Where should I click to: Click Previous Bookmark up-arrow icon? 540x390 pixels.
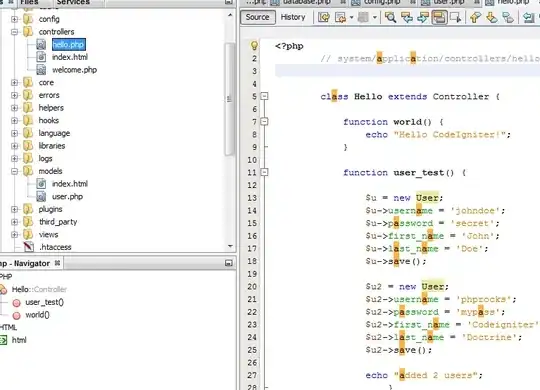point(476,17)
